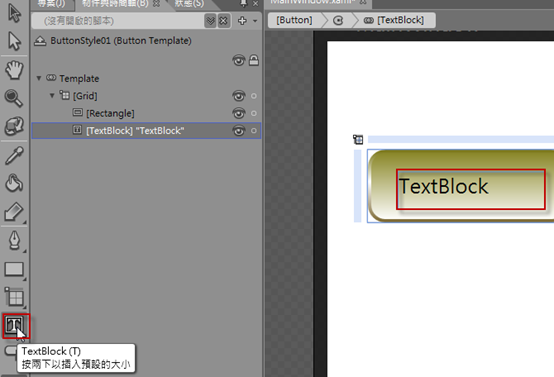Click the storyboard name field (沒有開啟的腳本)
Viewport: 554px width, 377px height.
click(x=118, y=21)
